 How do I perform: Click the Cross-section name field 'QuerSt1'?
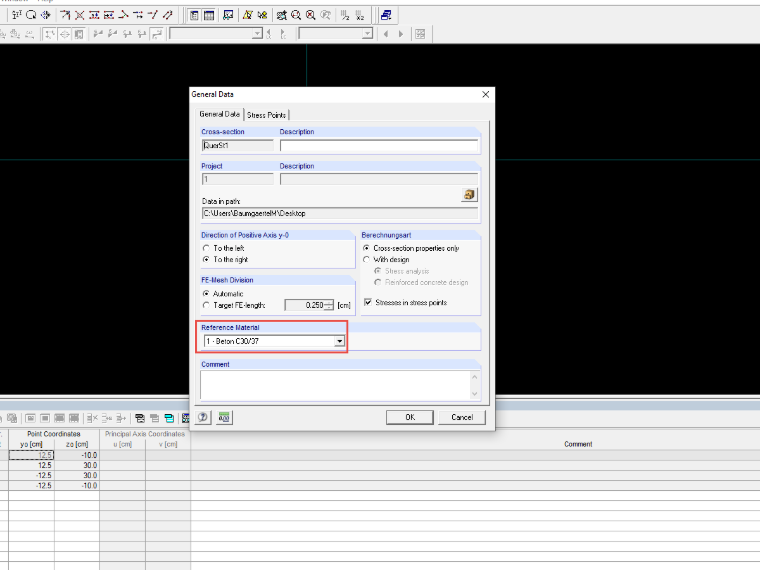(x=238, y=145)
